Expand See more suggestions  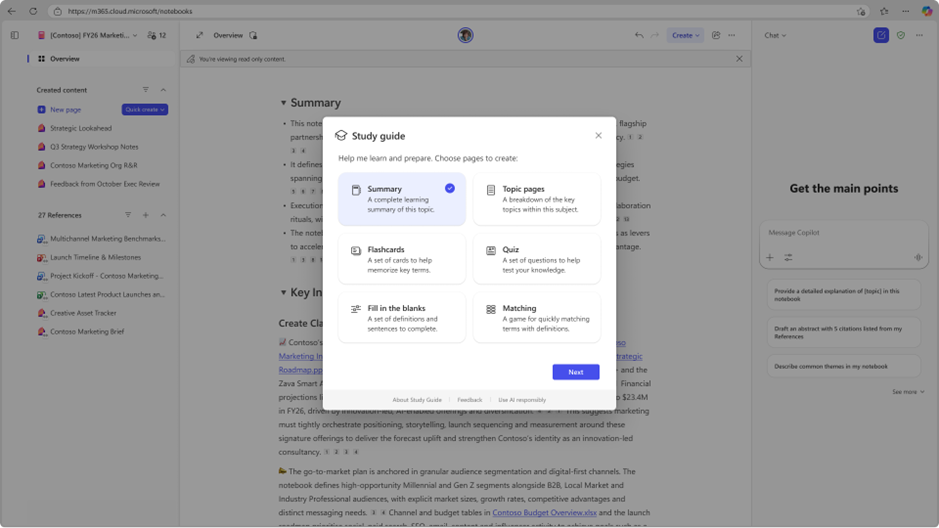(x=908, y=392)
